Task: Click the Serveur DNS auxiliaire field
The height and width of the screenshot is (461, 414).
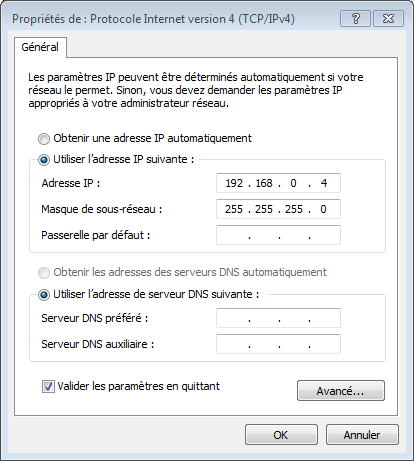Action: pyautogui.click(x=278, y=344)
